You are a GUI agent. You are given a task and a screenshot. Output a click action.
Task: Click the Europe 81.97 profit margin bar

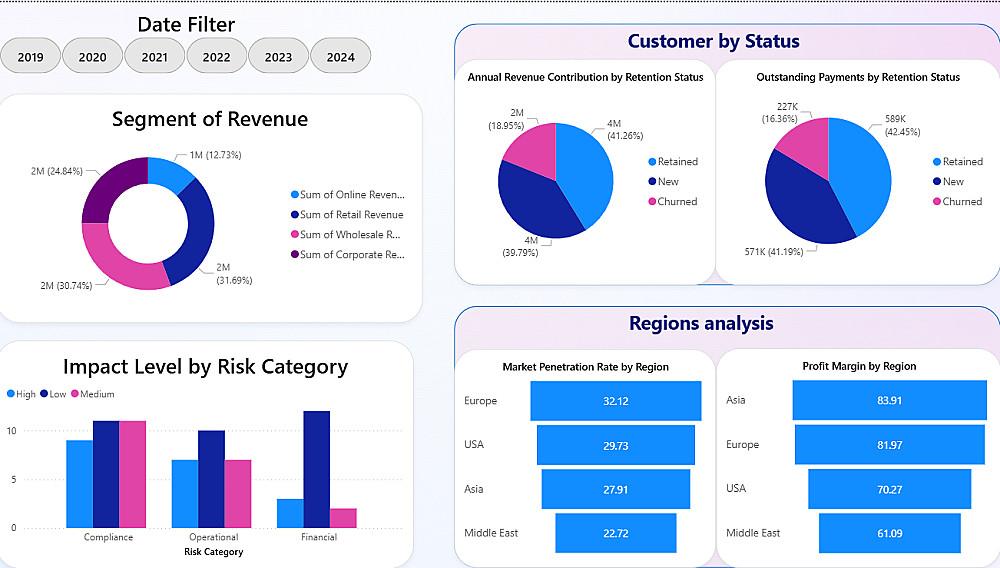pyautogui.click(x=890, y=444)
